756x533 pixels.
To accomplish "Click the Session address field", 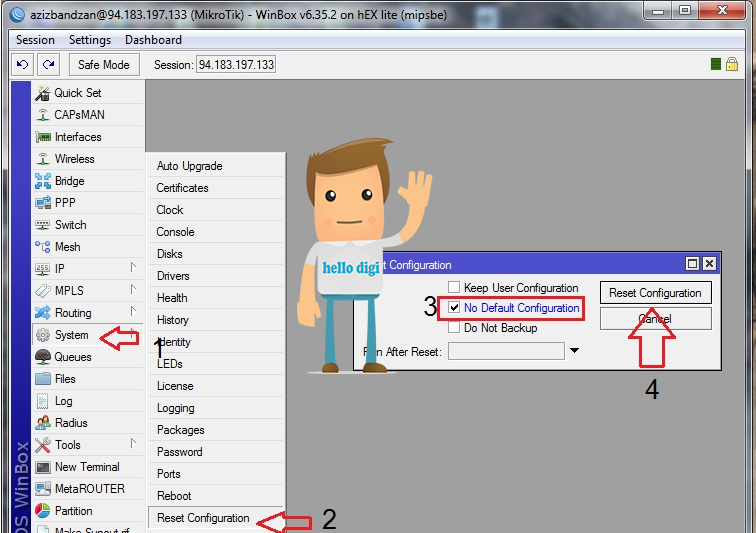I will [236, 65].
